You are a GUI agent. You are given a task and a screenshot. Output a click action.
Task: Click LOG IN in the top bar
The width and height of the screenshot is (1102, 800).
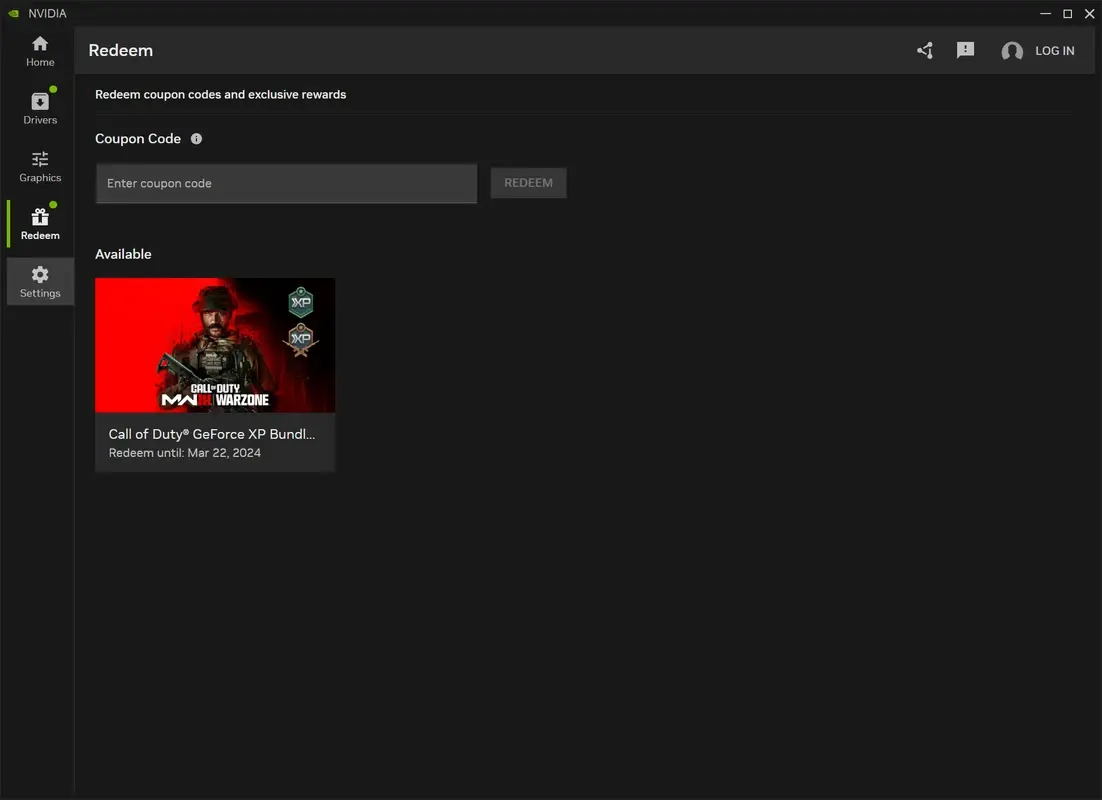pyautogui.click(x=1054, y=50)
